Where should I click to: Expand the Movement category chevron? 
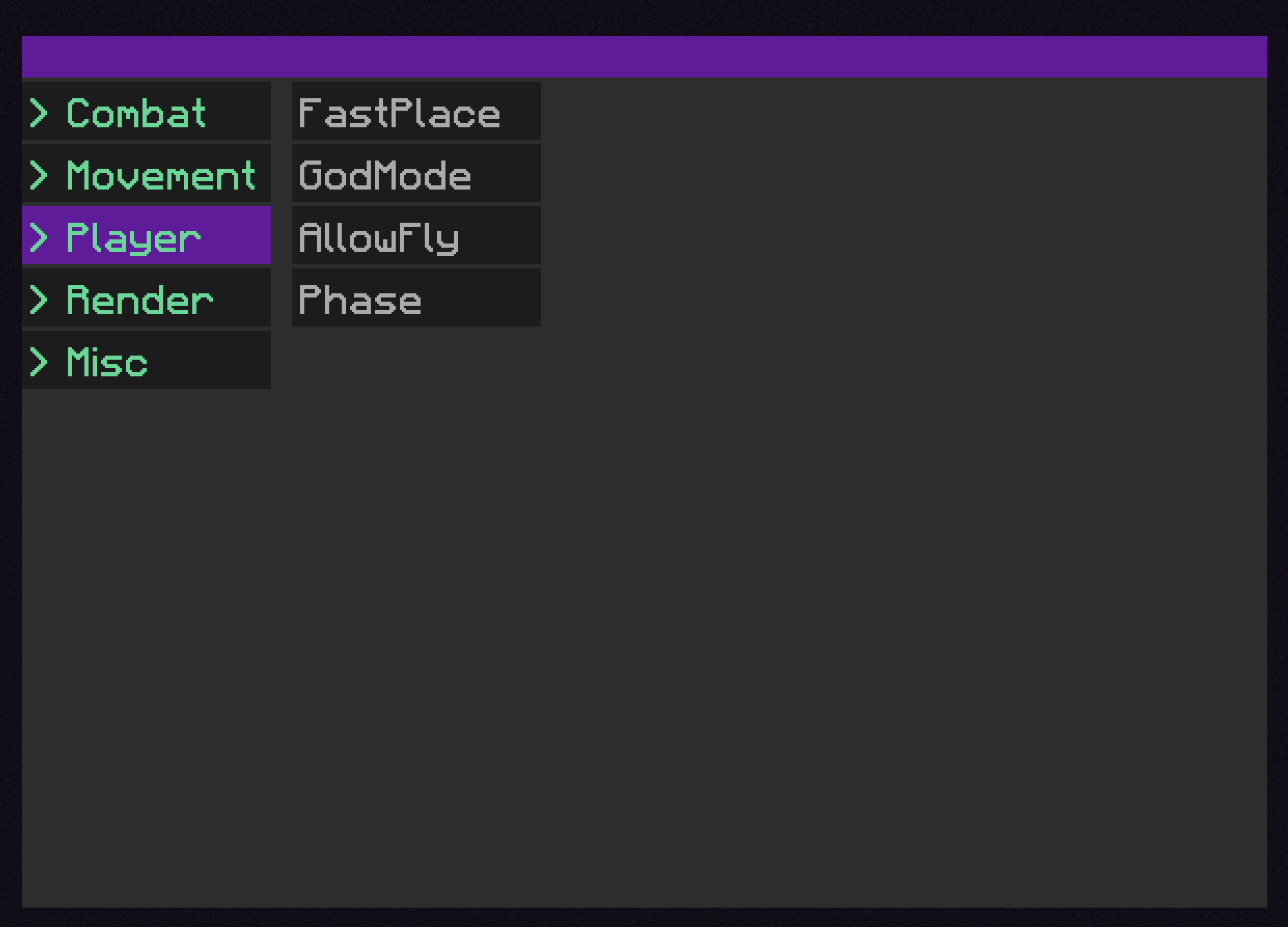pos(39,175)
